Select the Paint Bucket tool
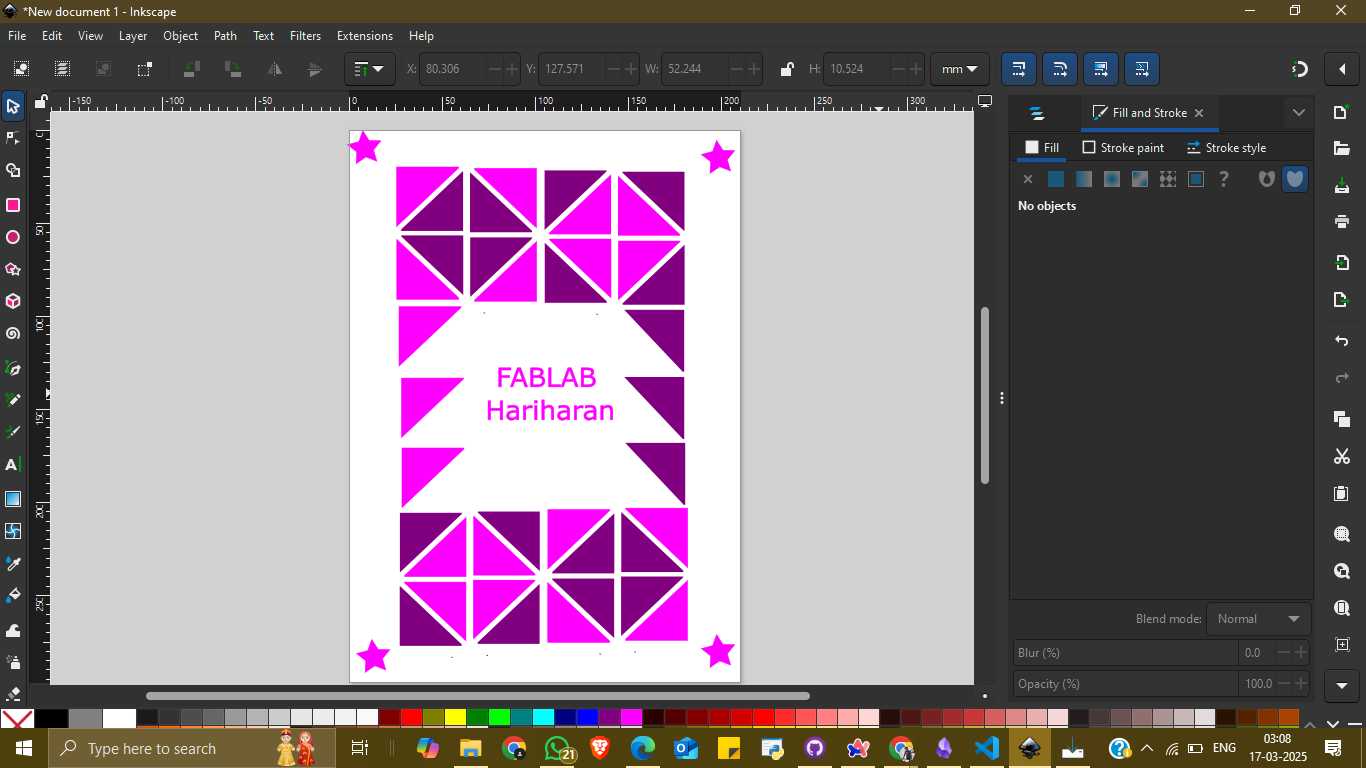Screen dimensions: 1366x768 (x=13, y=597)
